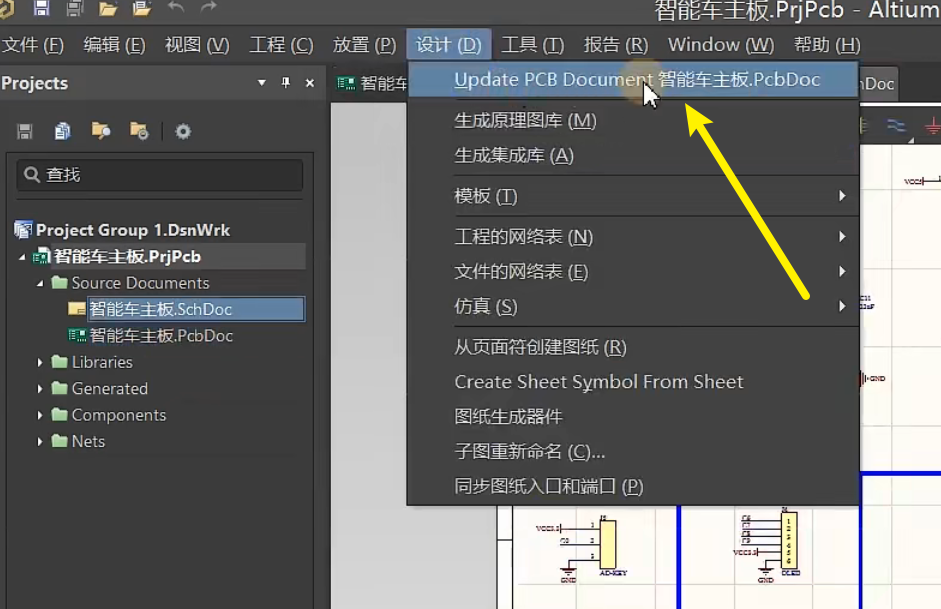Select the place wire tool icon
Image resolution: width=941 pixels, height=609 pixels.
[x=896, y=125]
